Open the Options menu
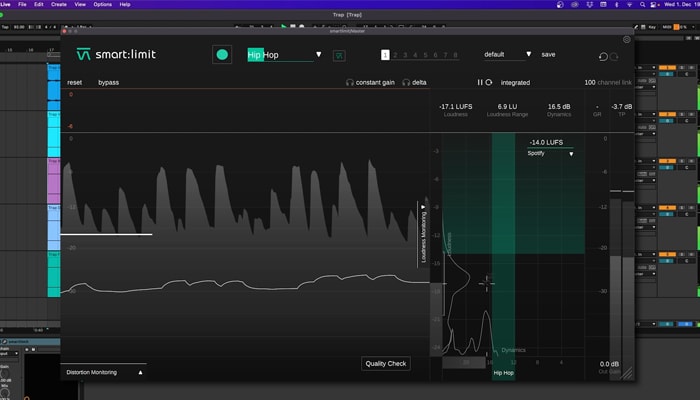 [103, 4]
